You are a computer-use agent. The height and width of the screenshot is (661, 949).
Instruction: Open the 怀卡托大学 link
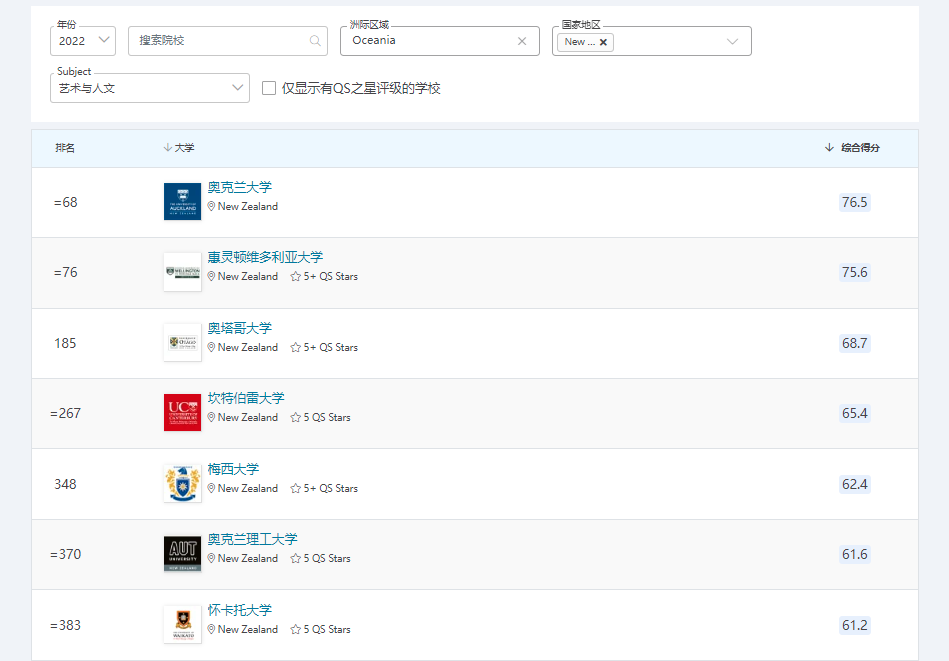coord(240,610)
